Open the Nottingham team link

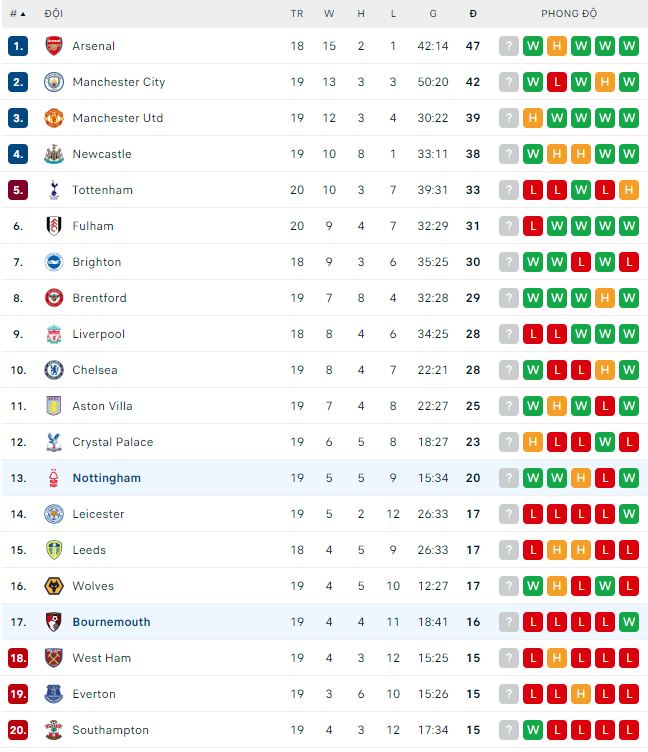pyautogui.click(x=106, y=478)
